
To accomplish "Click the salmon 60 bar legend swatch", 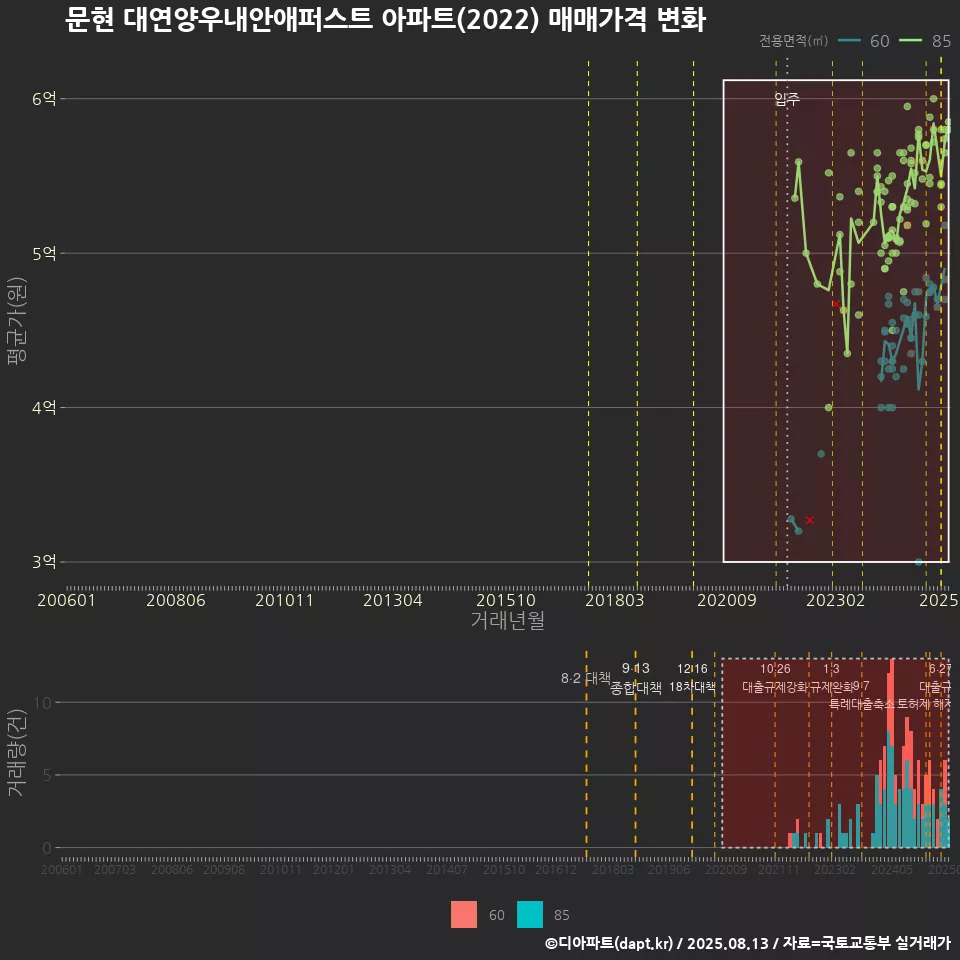I will 463,915.
